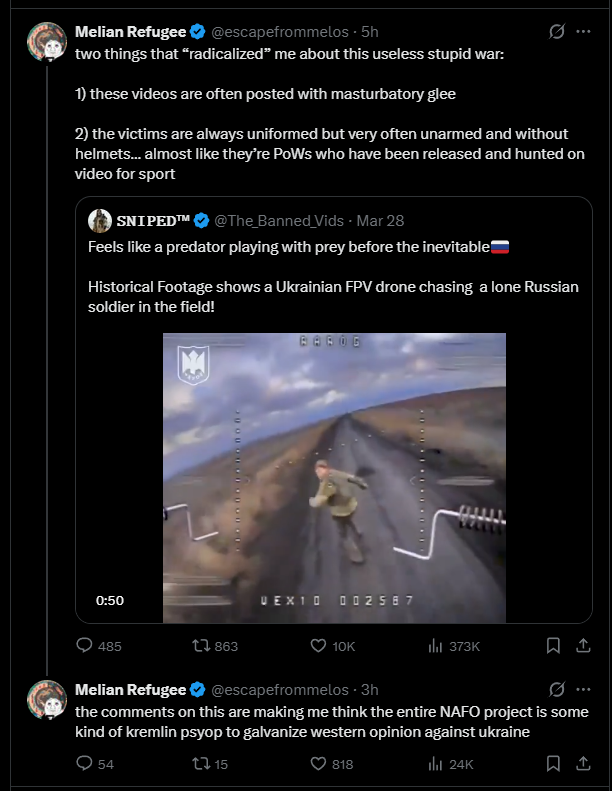The height and width of the screenshot is (791, 612).
Task: Open more options menu on first tweet
Action: [x=582, y=32]
